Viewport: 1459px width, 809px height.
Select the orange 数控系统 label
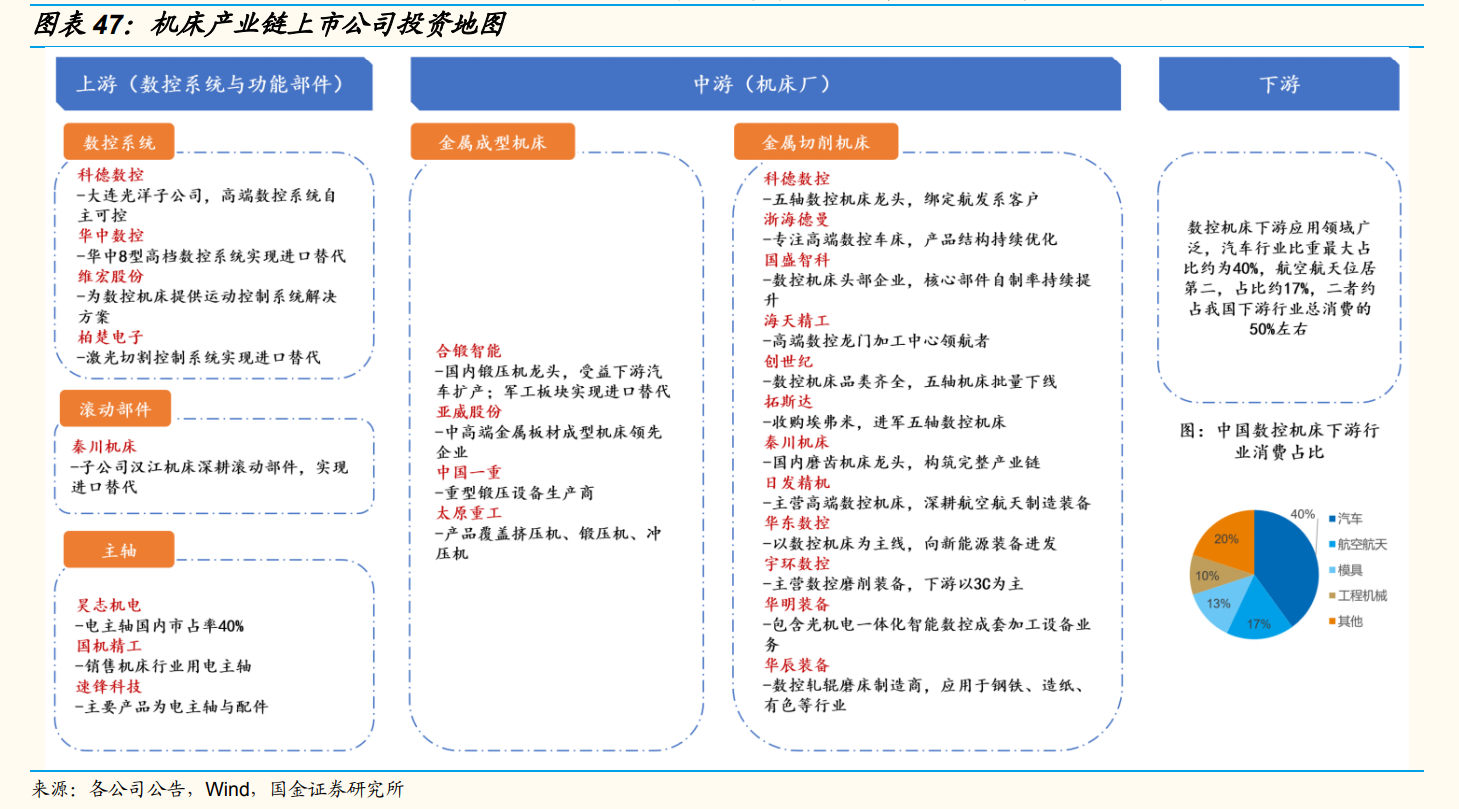(119, 143)
